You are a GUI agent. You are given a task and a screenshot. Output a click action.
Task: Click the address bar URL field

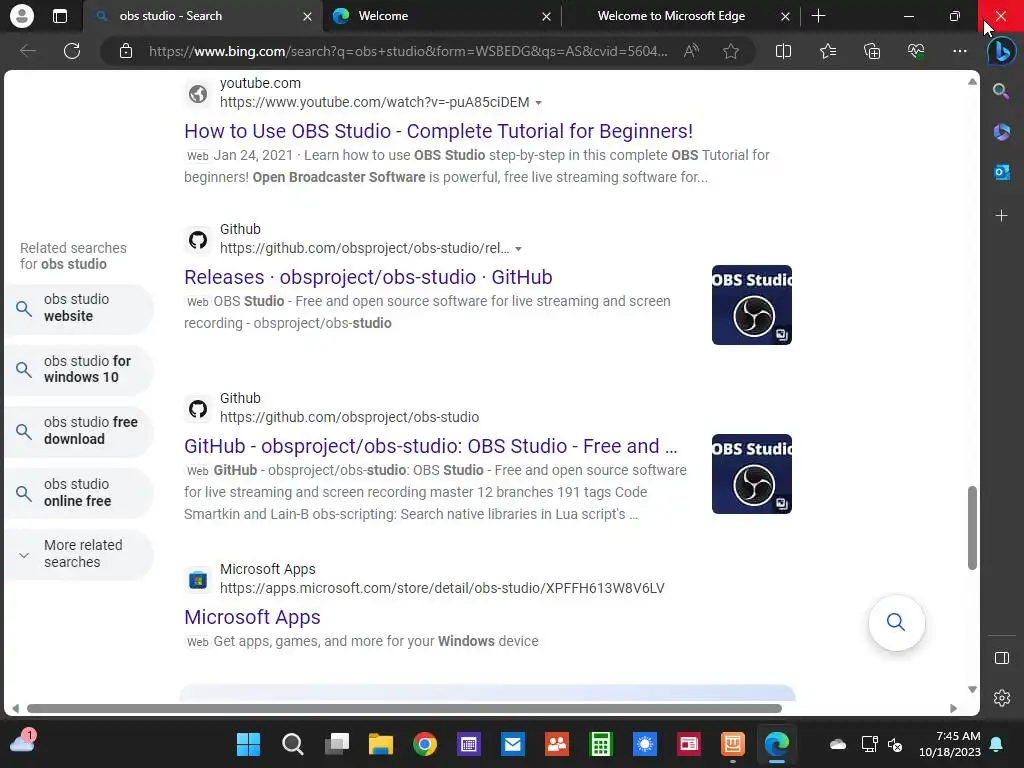click(x=408, y=51)
